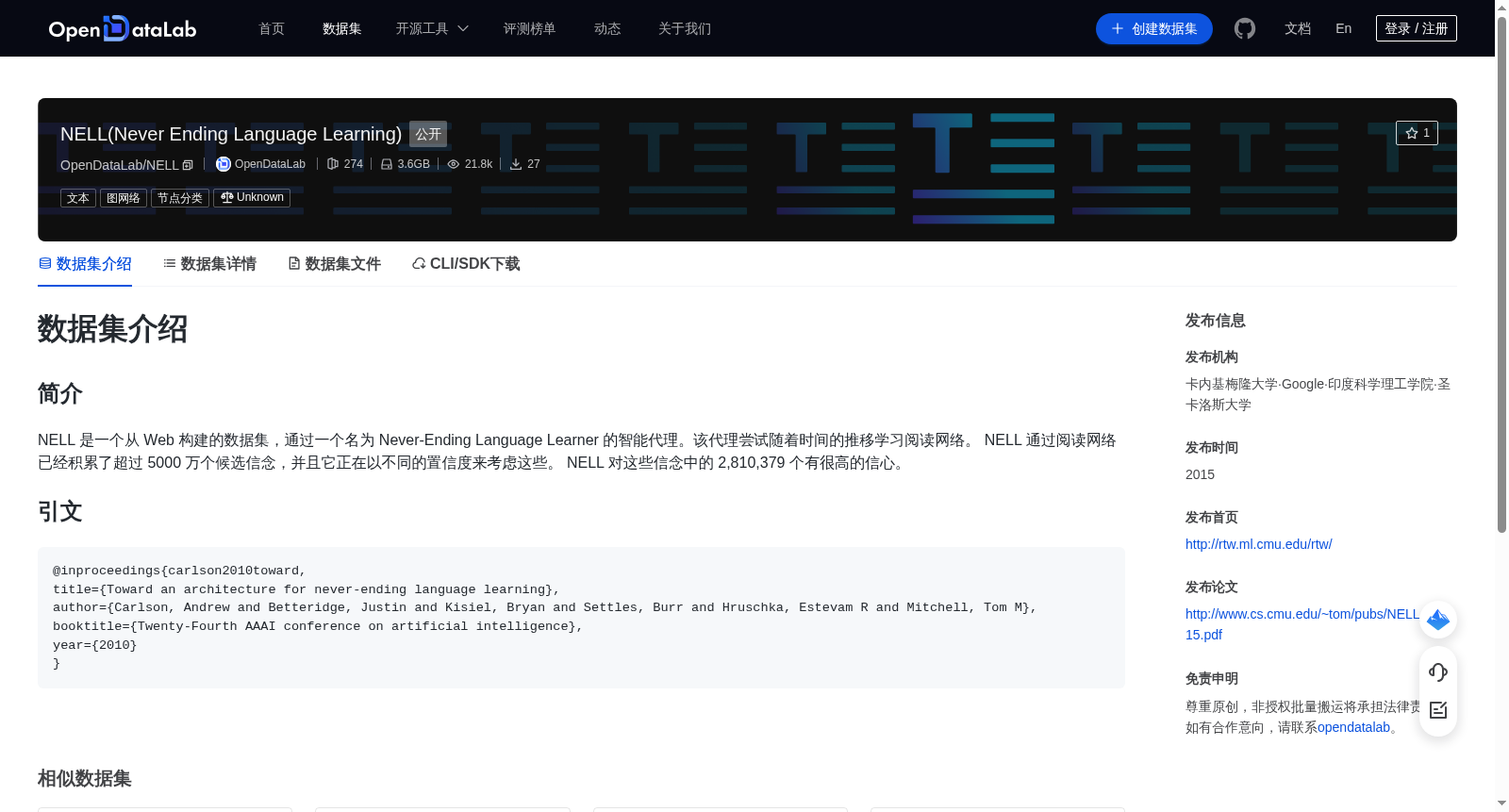Open the NELL paper PDF link
The width and height of the screenshot is (1509, 812).
click(x=1302, y=624)
